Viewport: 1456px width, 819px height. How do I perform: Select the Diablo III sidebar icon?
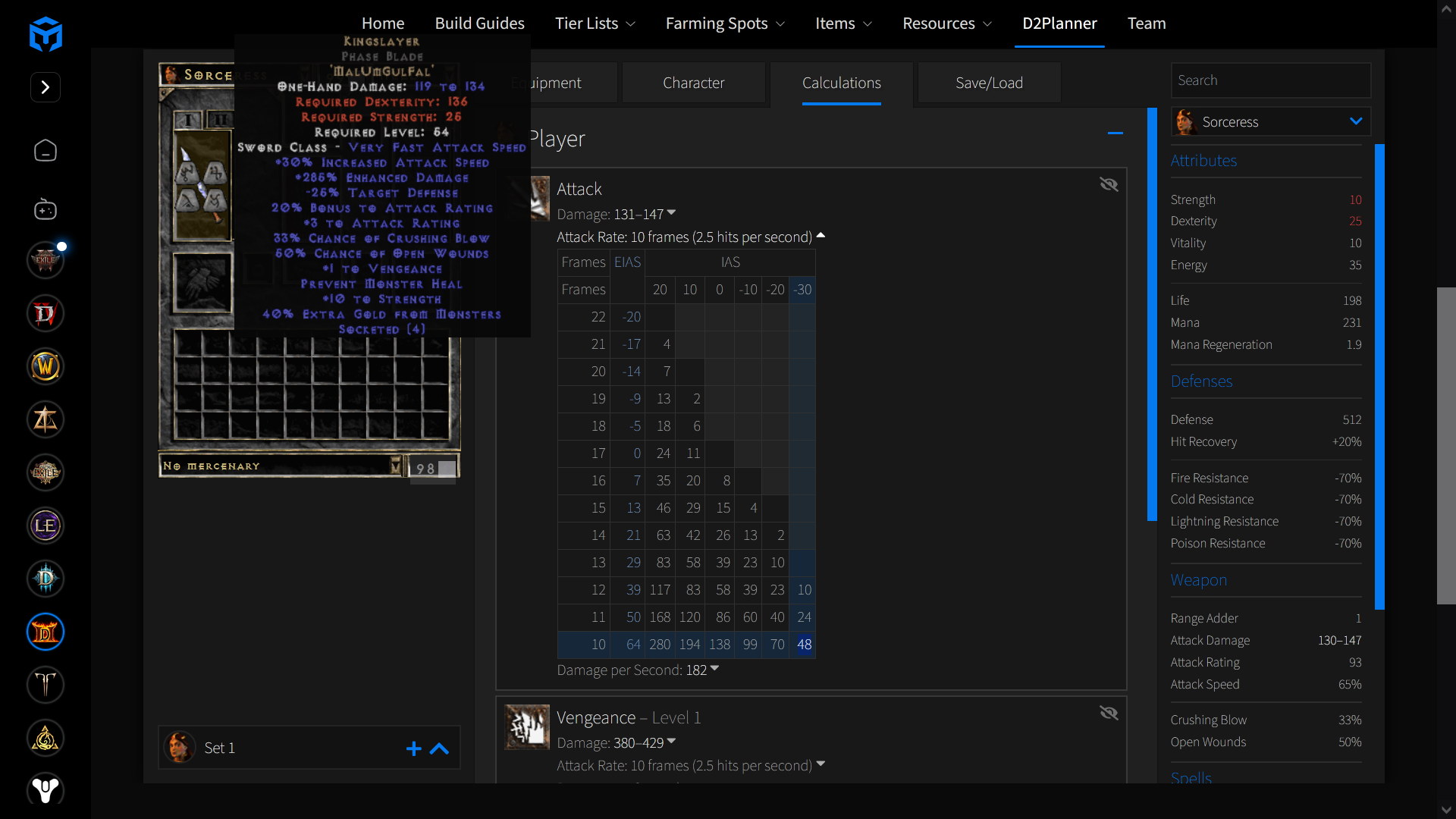tap(45, 579)
